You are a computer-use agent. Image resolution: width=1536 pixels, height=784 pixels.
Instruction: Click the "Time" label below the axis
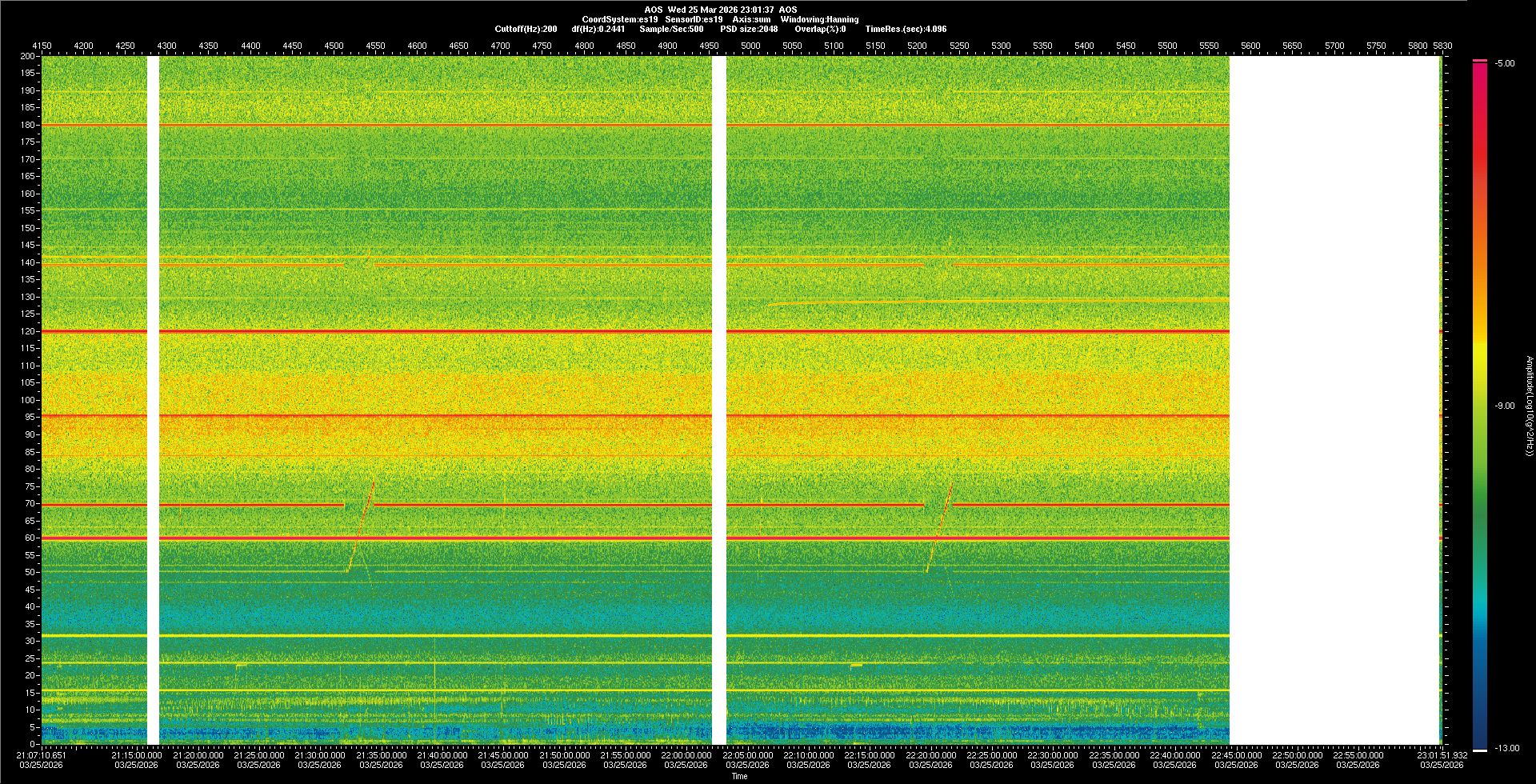pos(739,776)
